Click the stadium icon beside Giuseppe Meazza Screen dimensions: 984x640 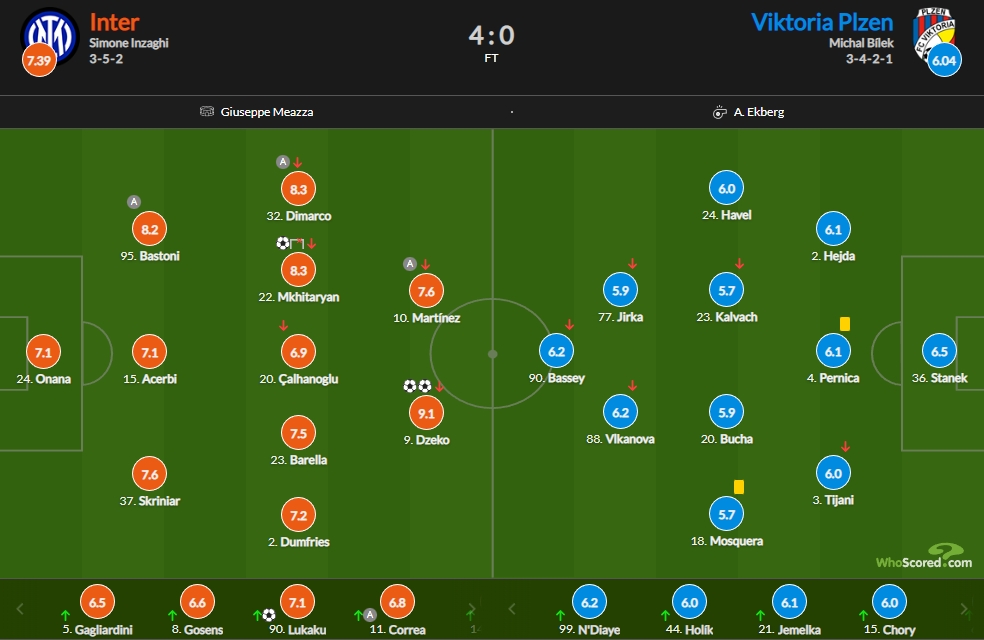(x=206, y=112)
